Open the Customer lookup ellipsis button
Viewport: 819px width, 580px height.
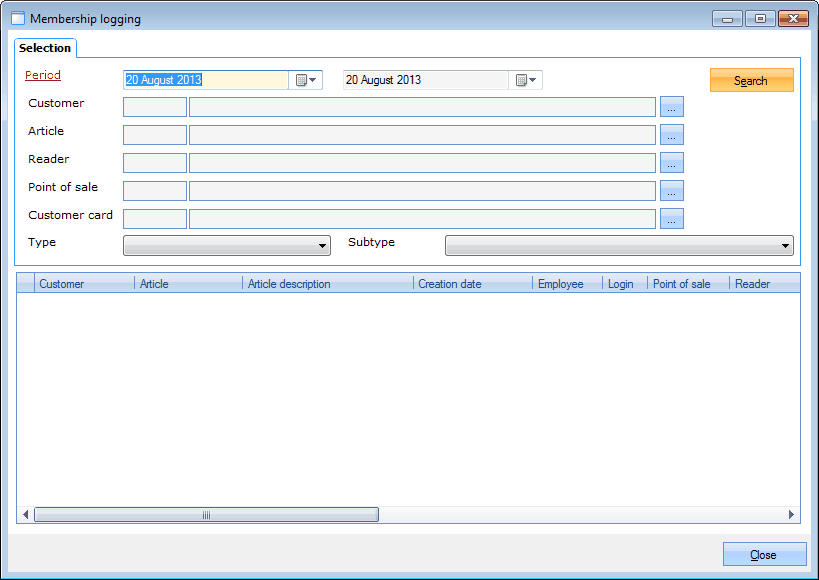coord(671,107)
